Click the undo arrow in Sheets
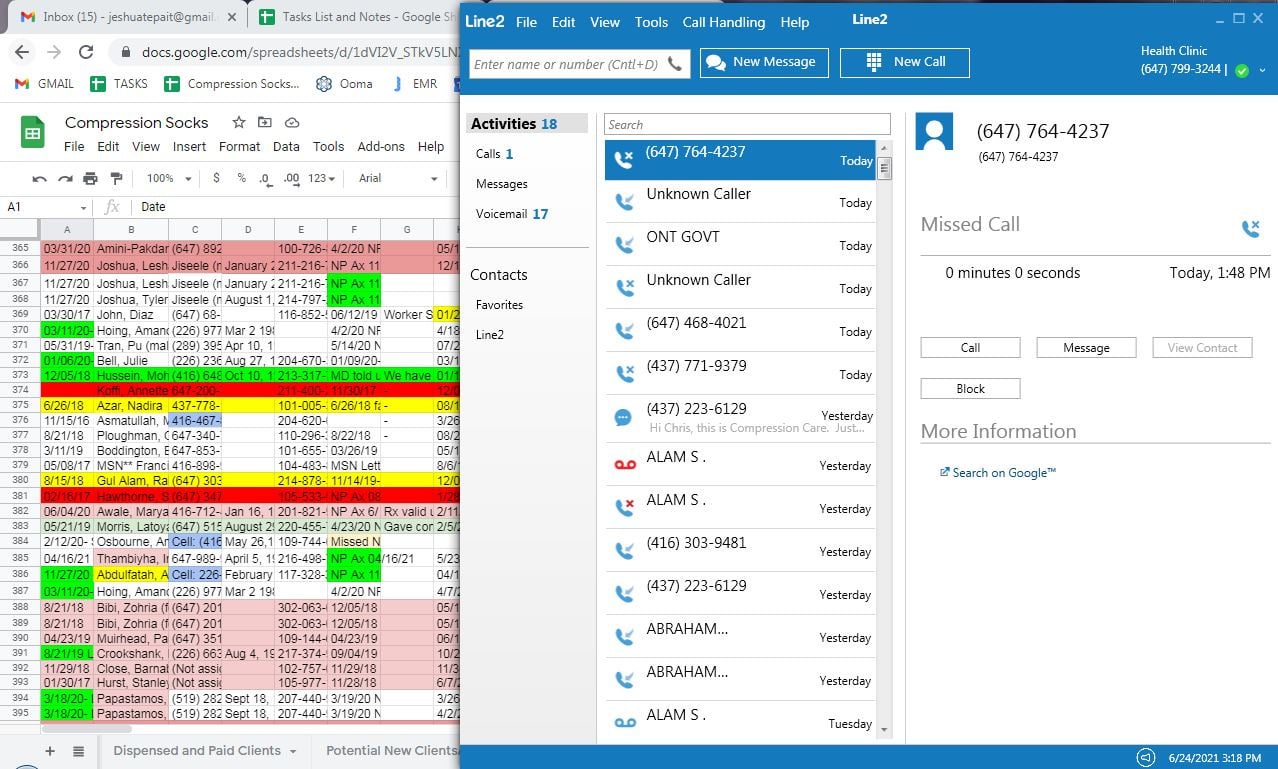 tap(40, 178)
